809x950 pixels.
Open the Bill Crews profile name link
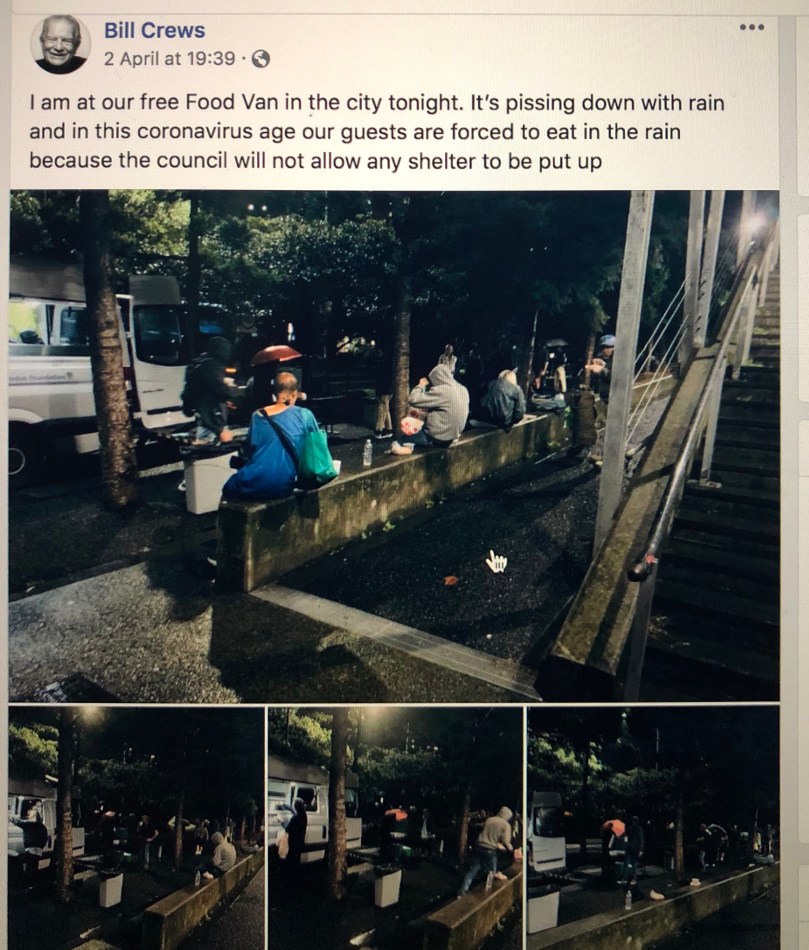coord(155,30)
